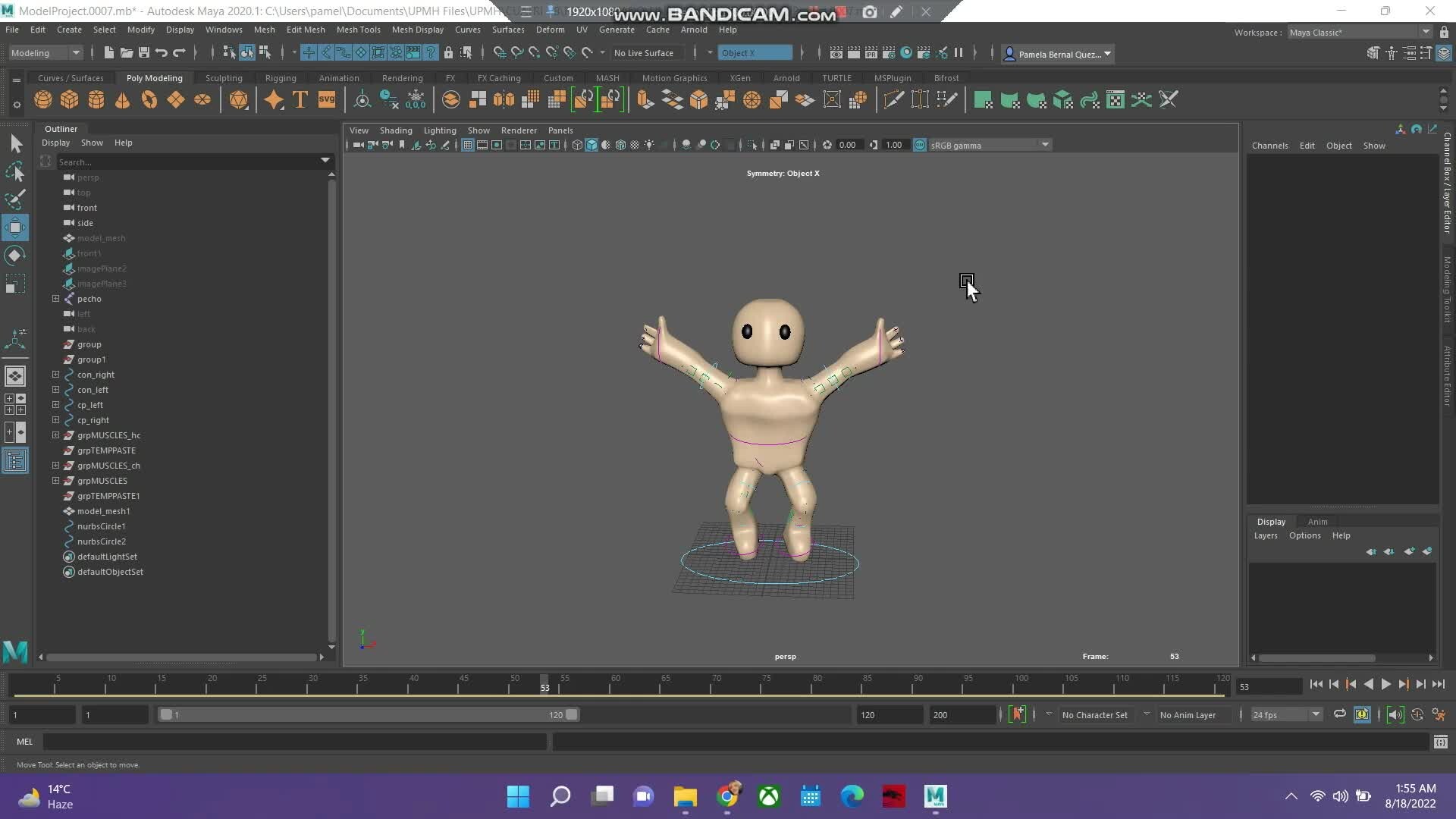Click the Save scene icon
This screenshot has height=819, width=1456.
pos(144,52)
